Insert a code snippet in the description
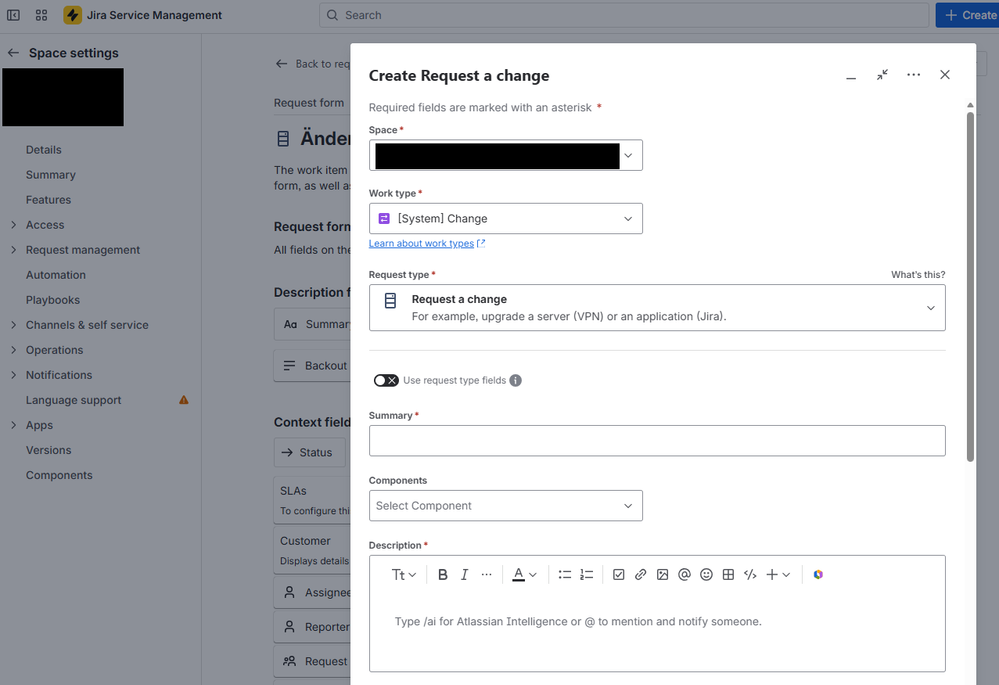999x685 pixels. [x=750, y=574]
